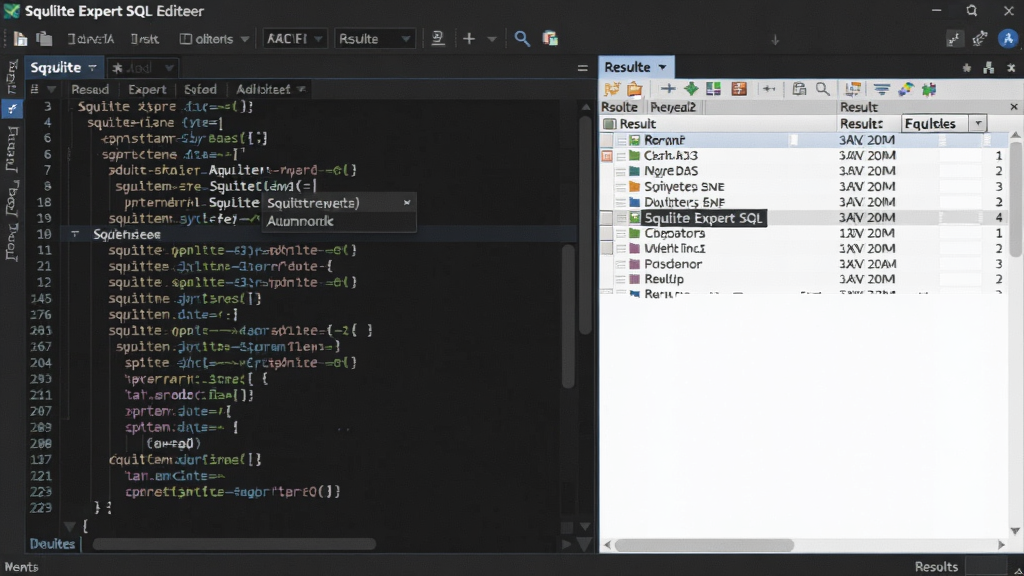1024x576 pixels.
Task: Click the new file icon in main toolbar
Action: coord(20,39)
